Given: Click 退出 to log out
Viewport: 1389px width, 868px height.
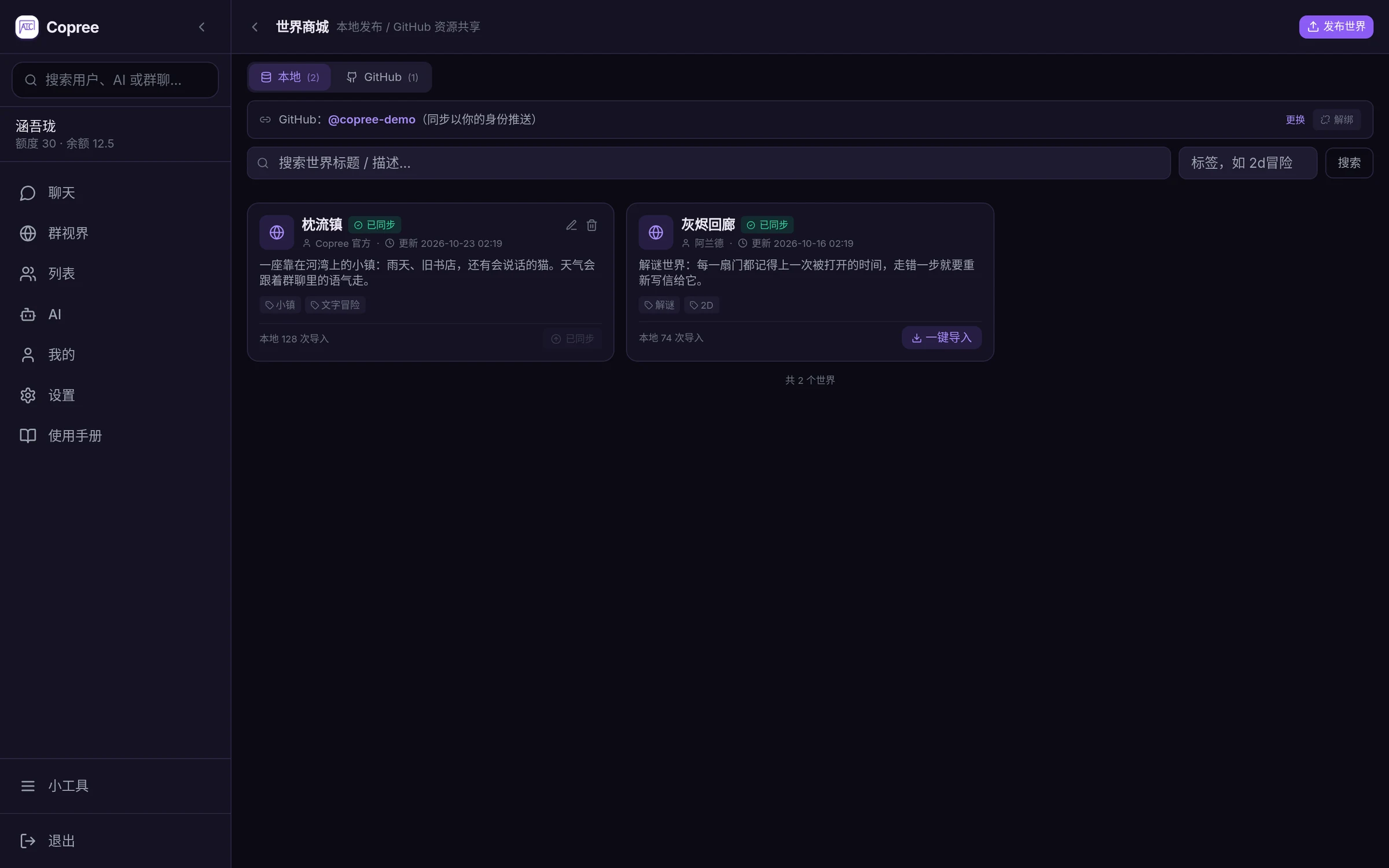Looking at the screenshot, I should [115, 841].
